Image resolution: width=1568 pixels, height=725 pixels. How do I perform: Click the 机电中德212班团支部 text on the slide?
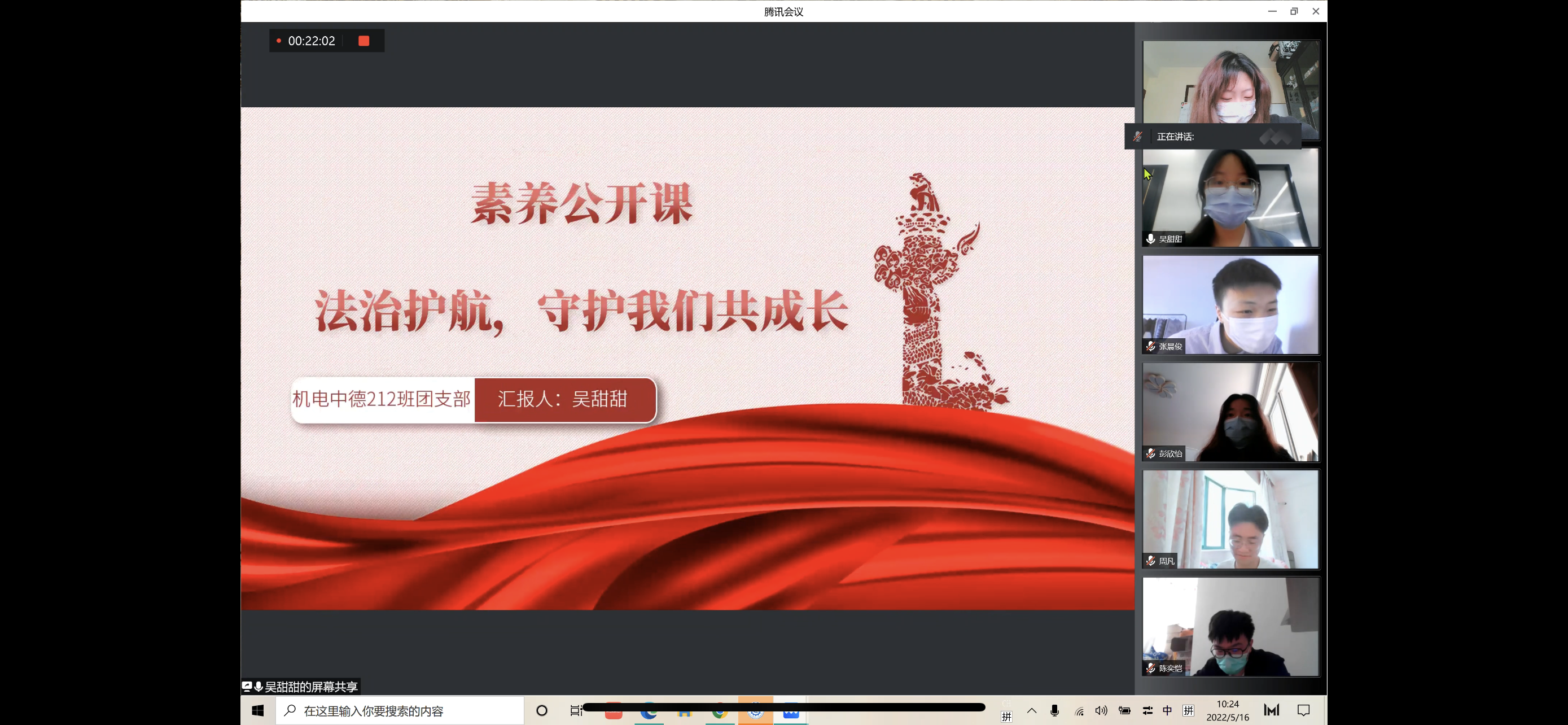pos(382,399)
